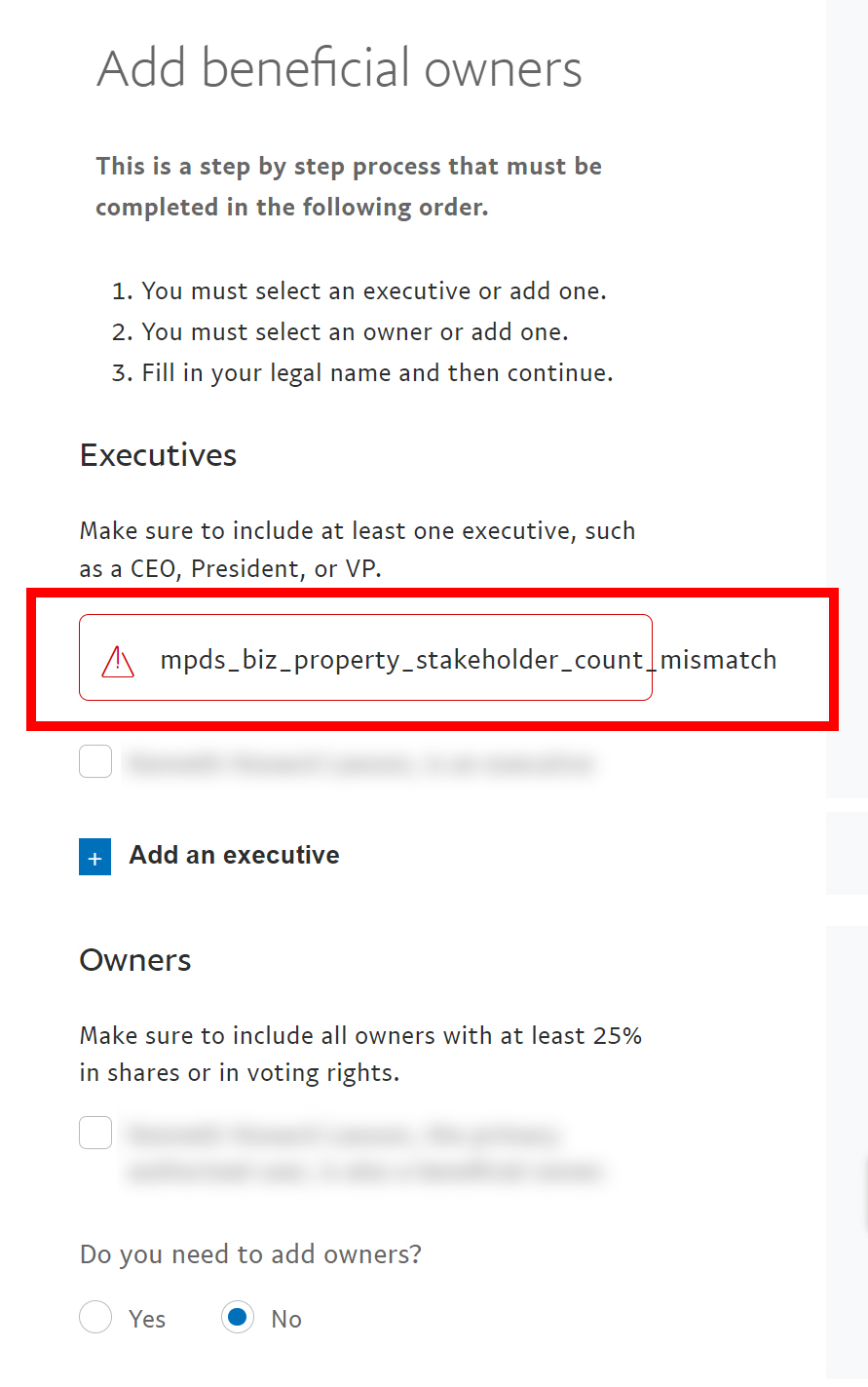Click the "Add beneficial owners" page heading
This screenshot has height=1387, width=868.
coord(339,68)
